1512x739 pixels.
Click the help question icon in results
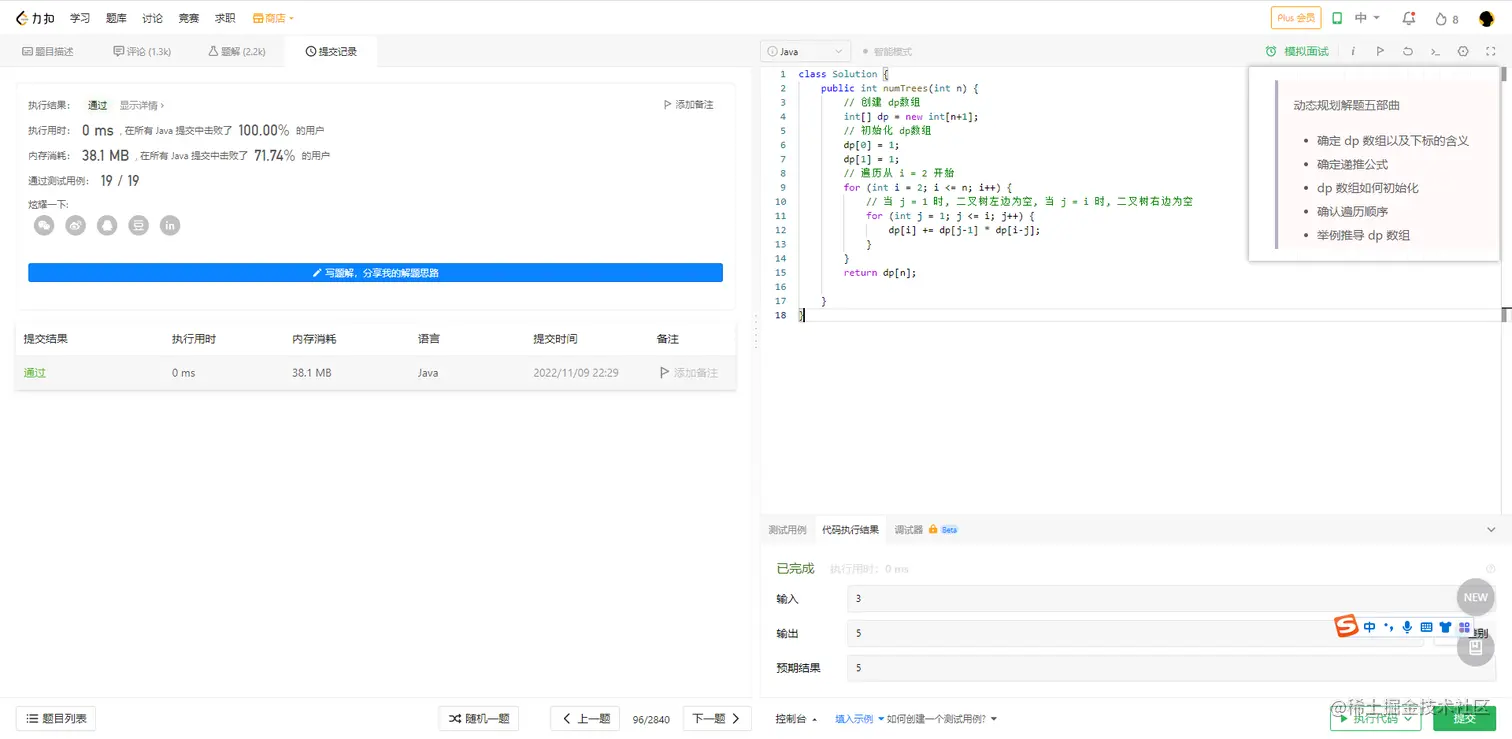point(1491,569)
